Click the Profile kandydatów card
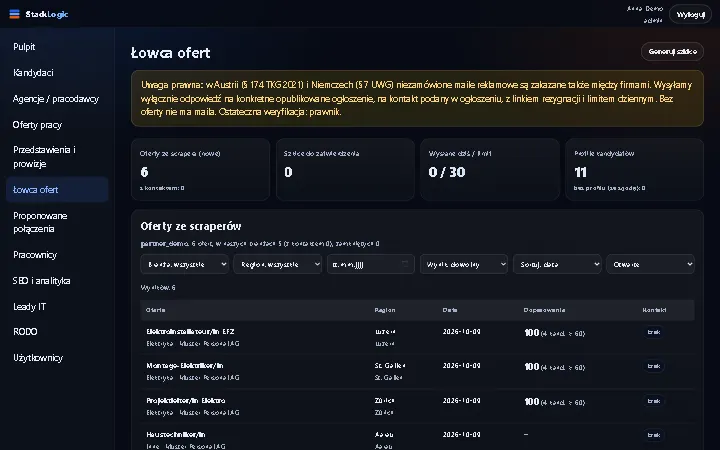 [x=635, y=169]
